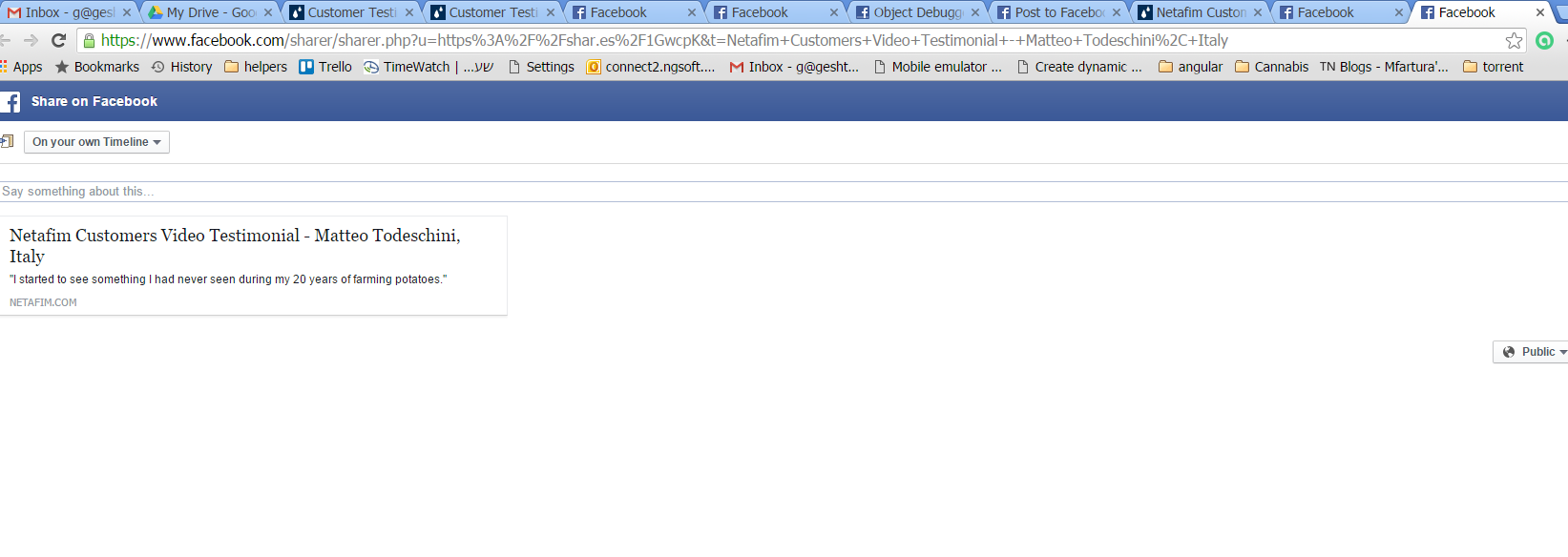Go back with the browser back arrow
The image size is (1568, 557).
[x=5, y=40]
